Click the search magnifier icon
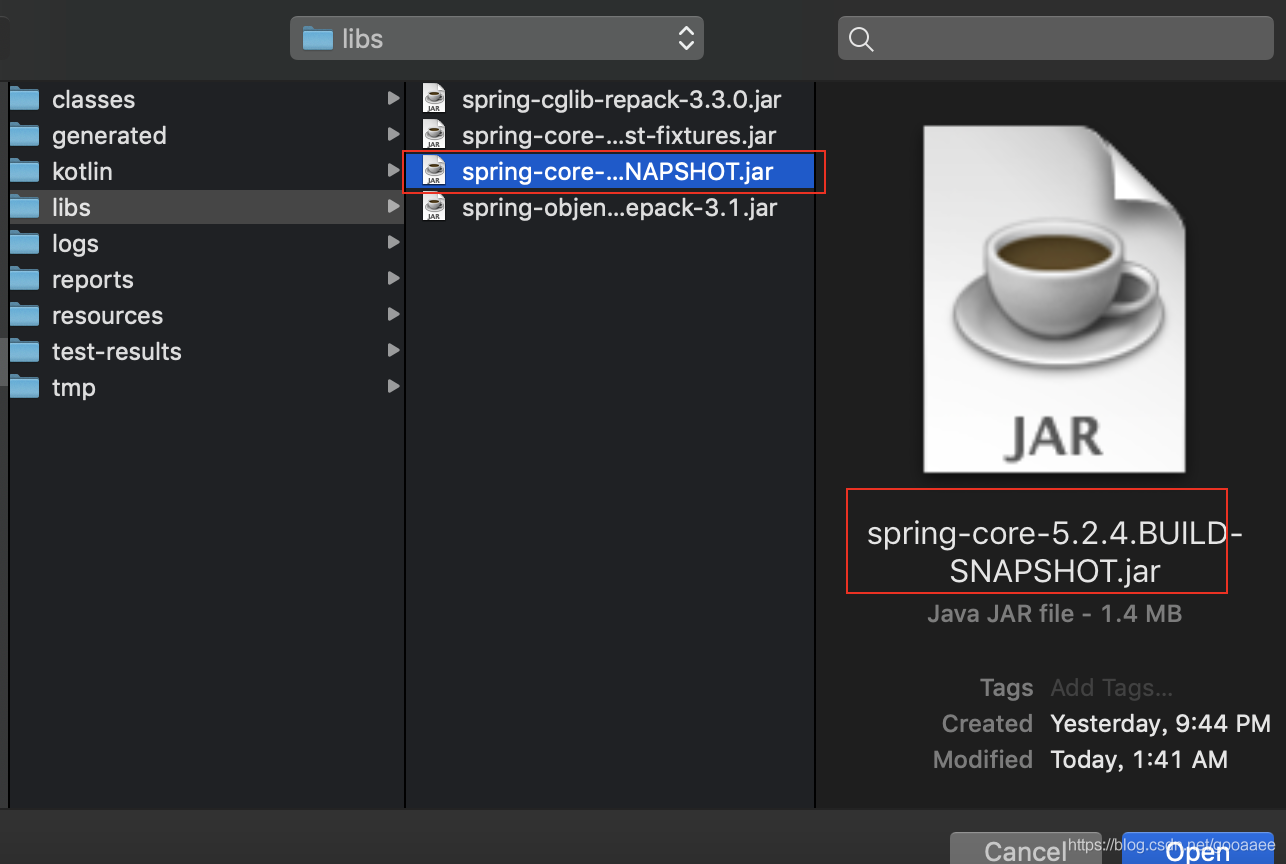The height and width of the screenshot is (864, 1286). [x=860, y=39]
